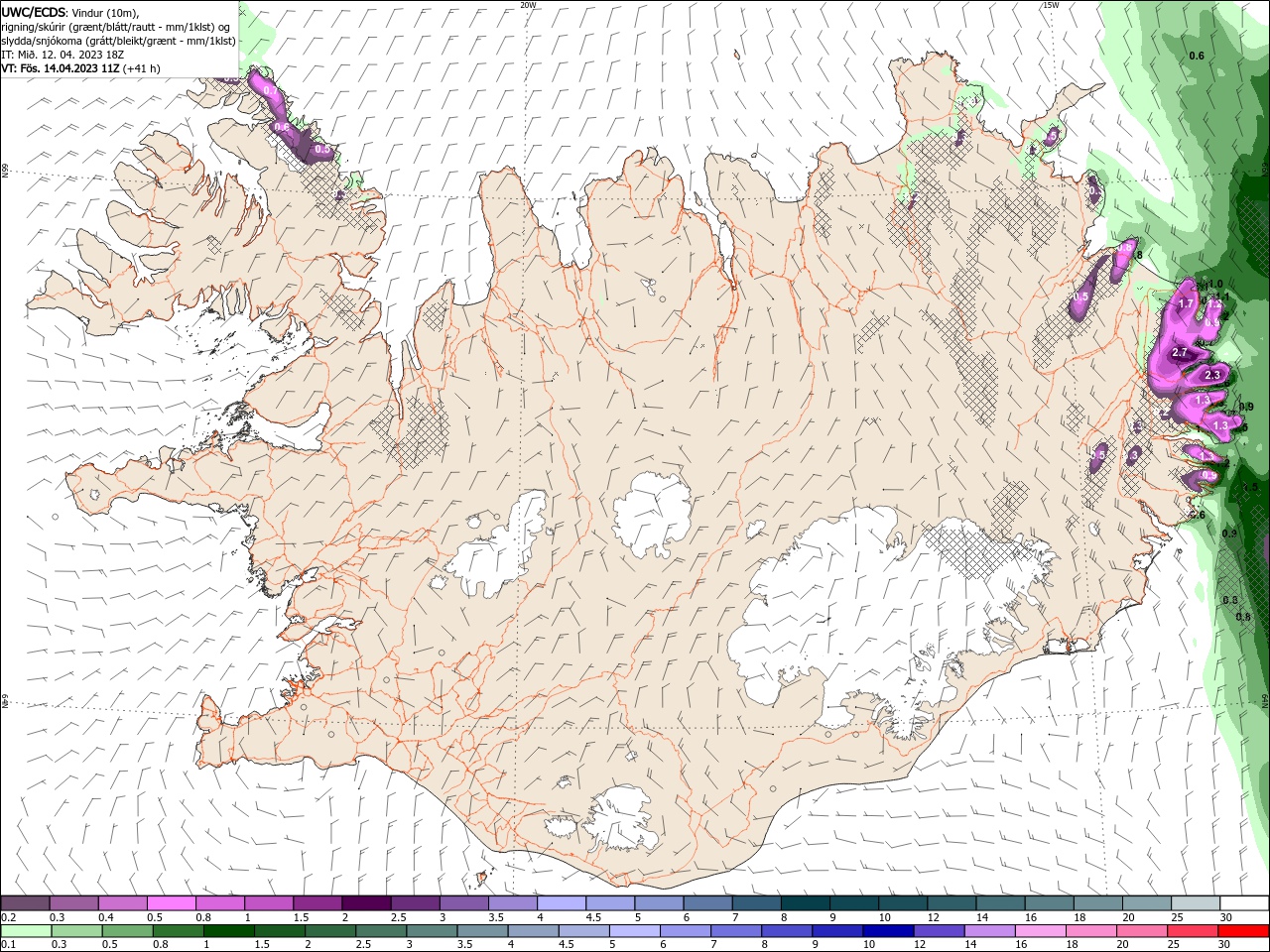Click the rigning/skúrir legend description line
The height and width of the screenshot is (952, 1270).
115,27
